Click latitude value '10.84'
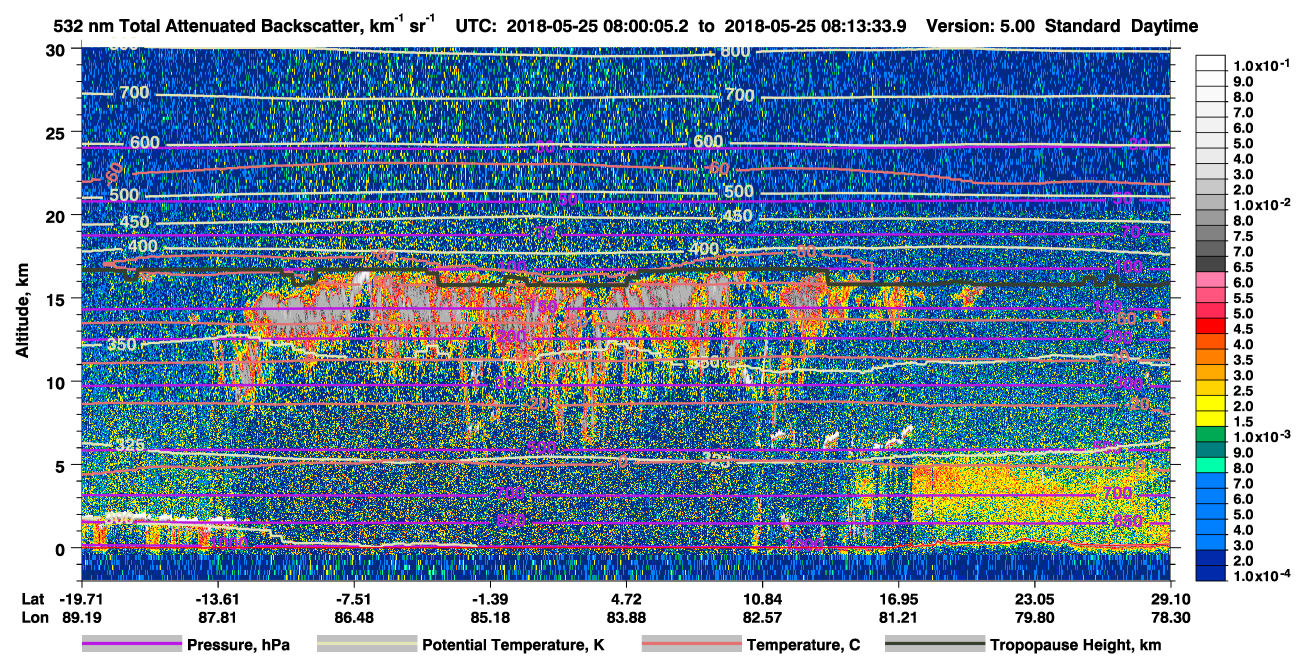 (763, 598)
